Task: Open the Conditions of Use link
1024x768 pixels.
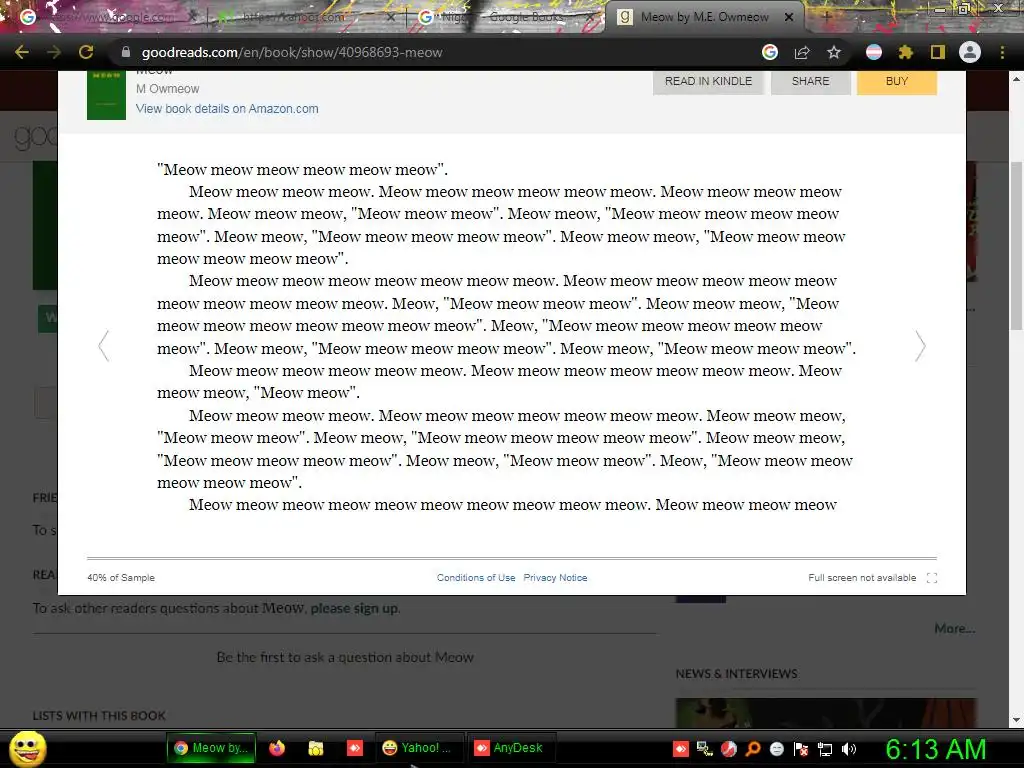Action: [476, 578]
